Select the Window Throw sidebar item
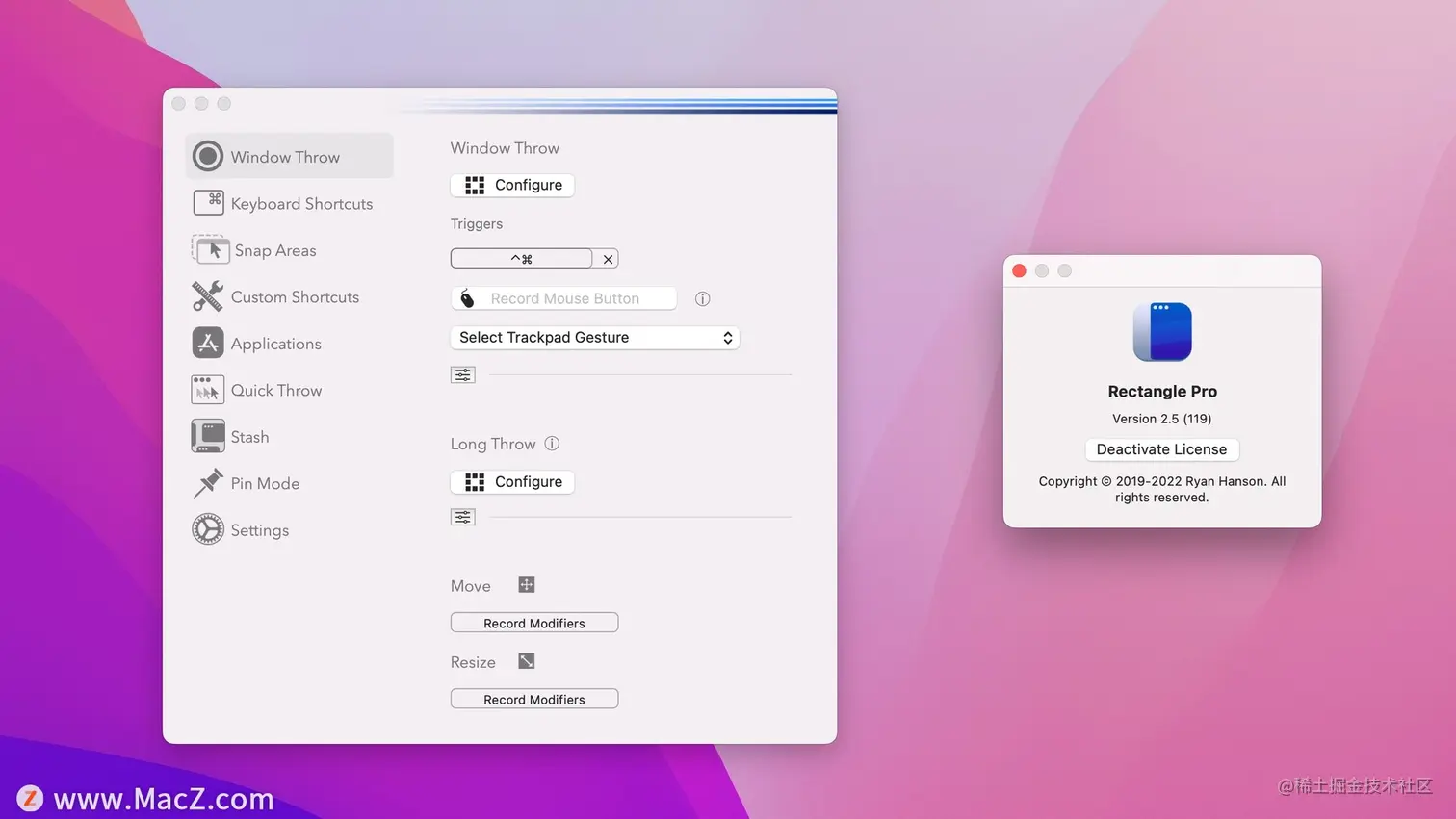1456x819 pixels. (x=289, y=156)
